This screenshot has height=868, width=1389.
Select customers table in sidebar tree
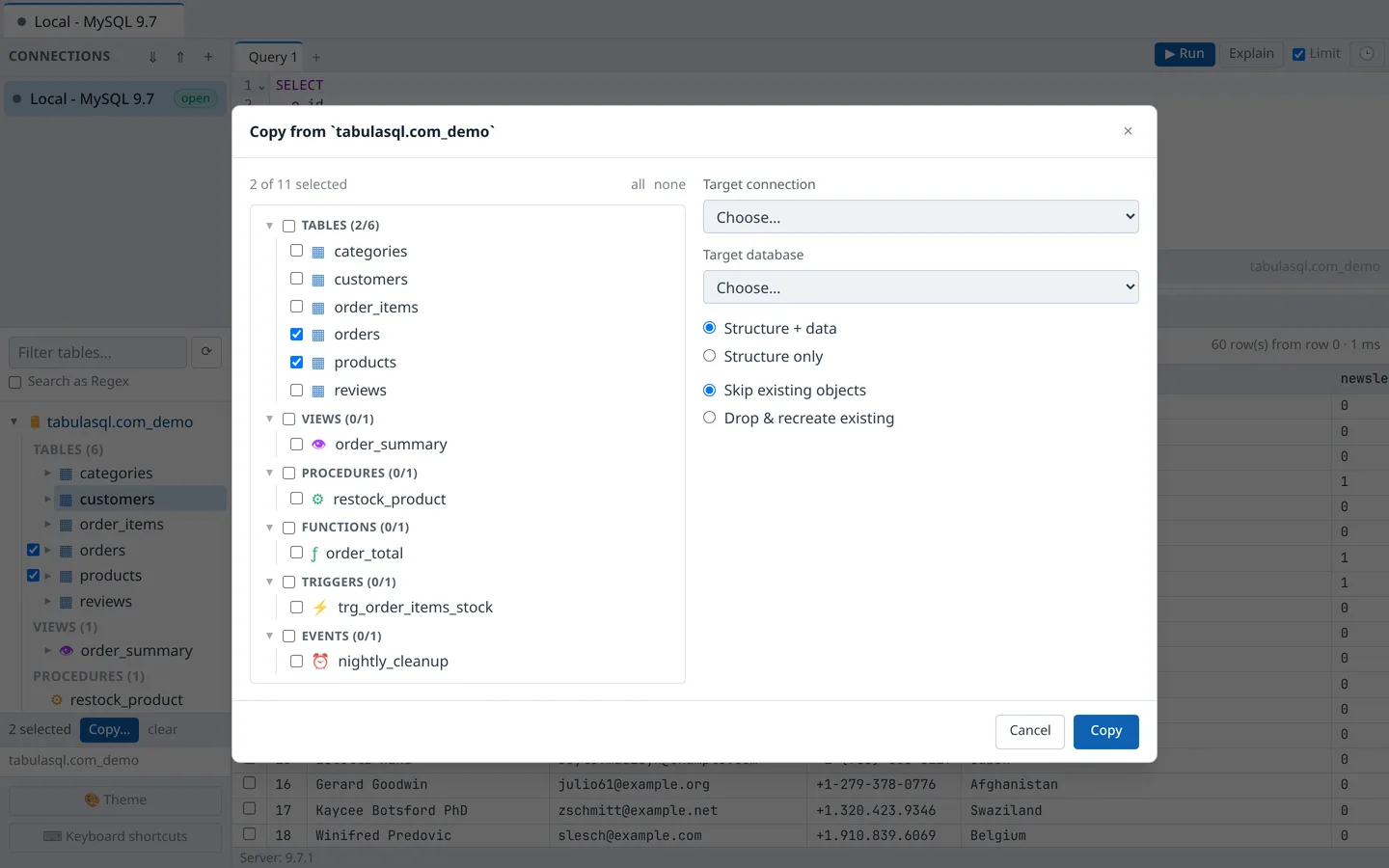click(x=117, y=500)
